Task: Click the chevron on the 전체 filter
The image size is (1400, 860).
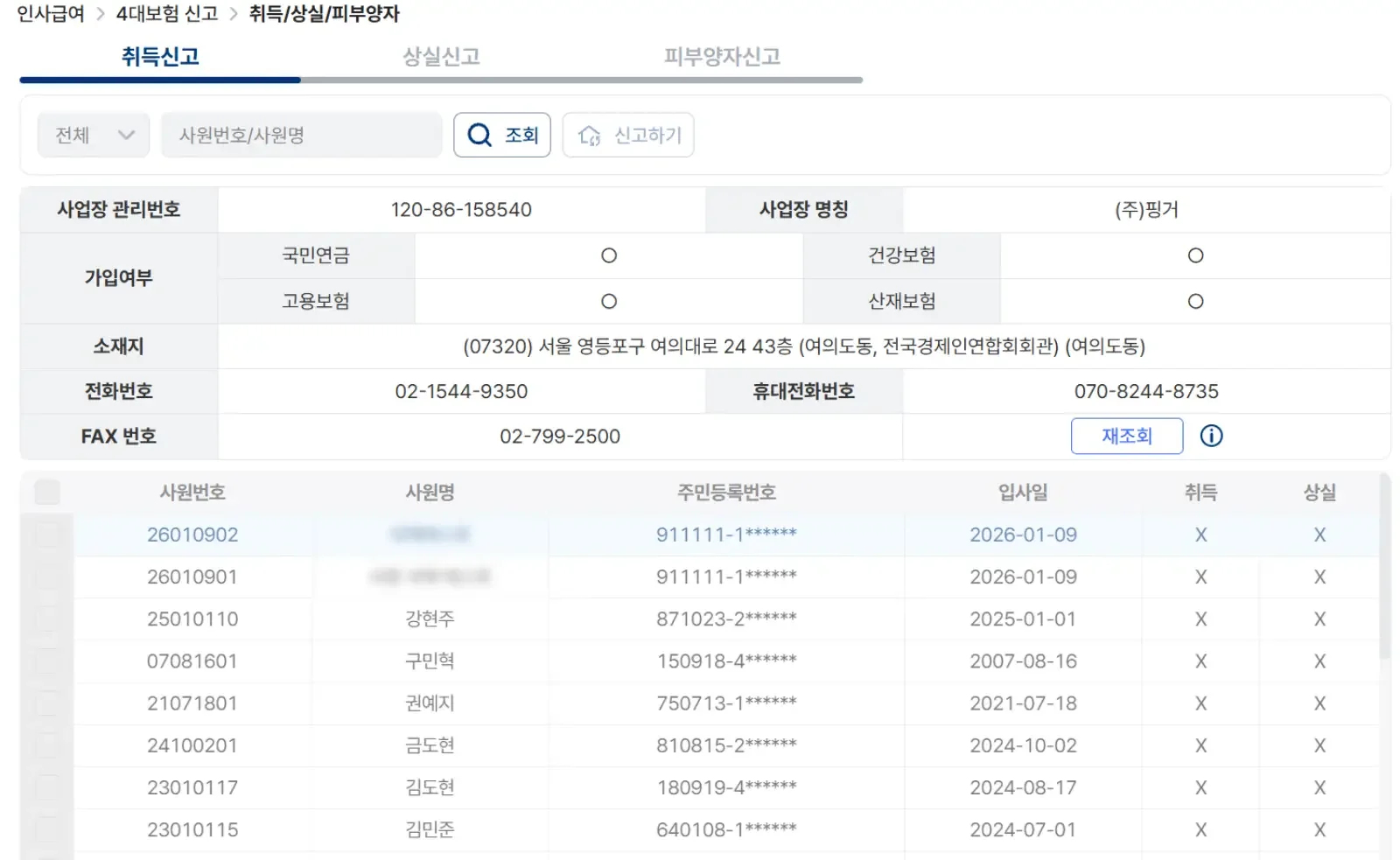Action: click(128, 135)
